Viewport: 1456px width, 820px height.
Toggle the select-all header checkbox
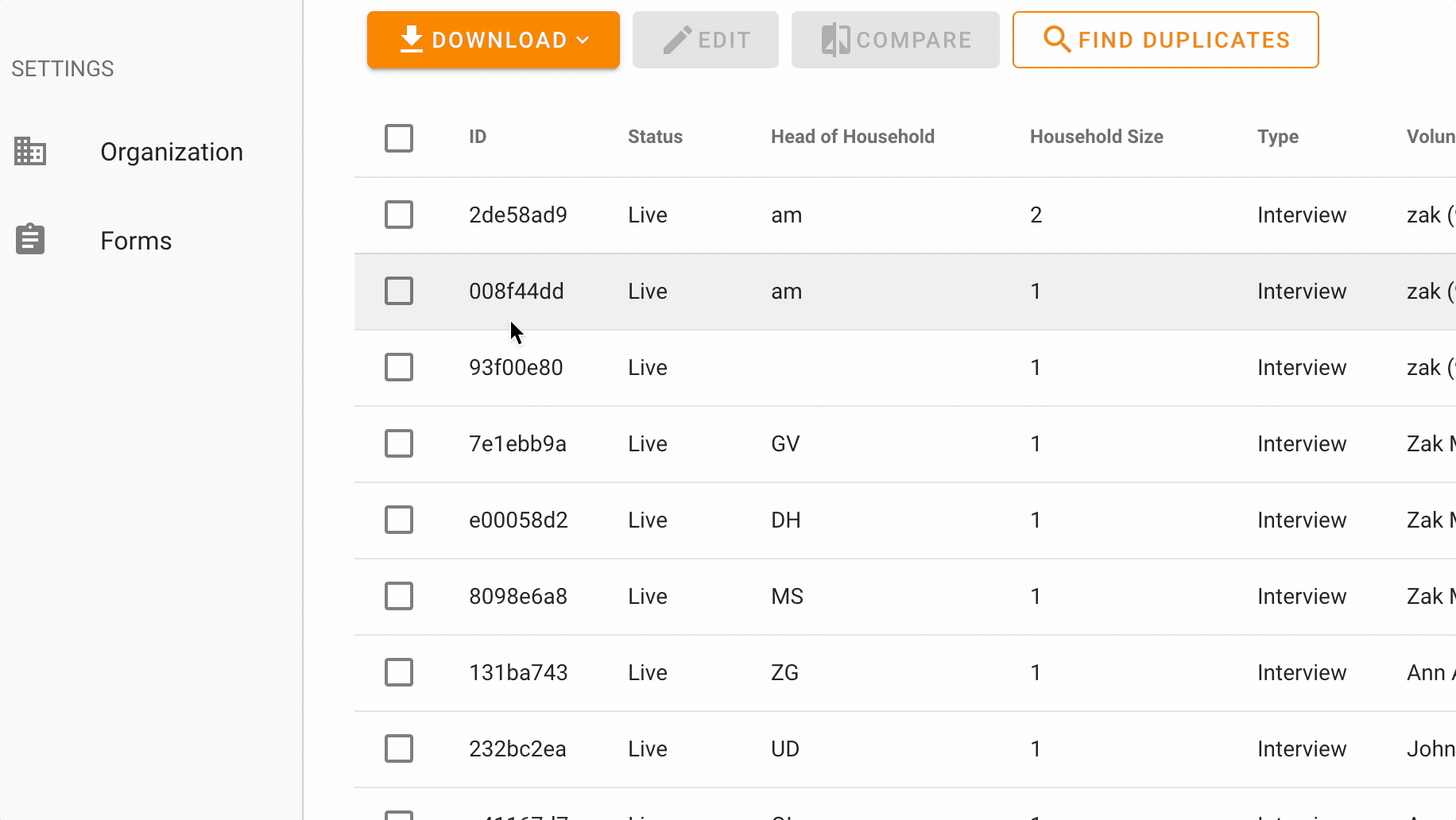(x=399, y=137)
